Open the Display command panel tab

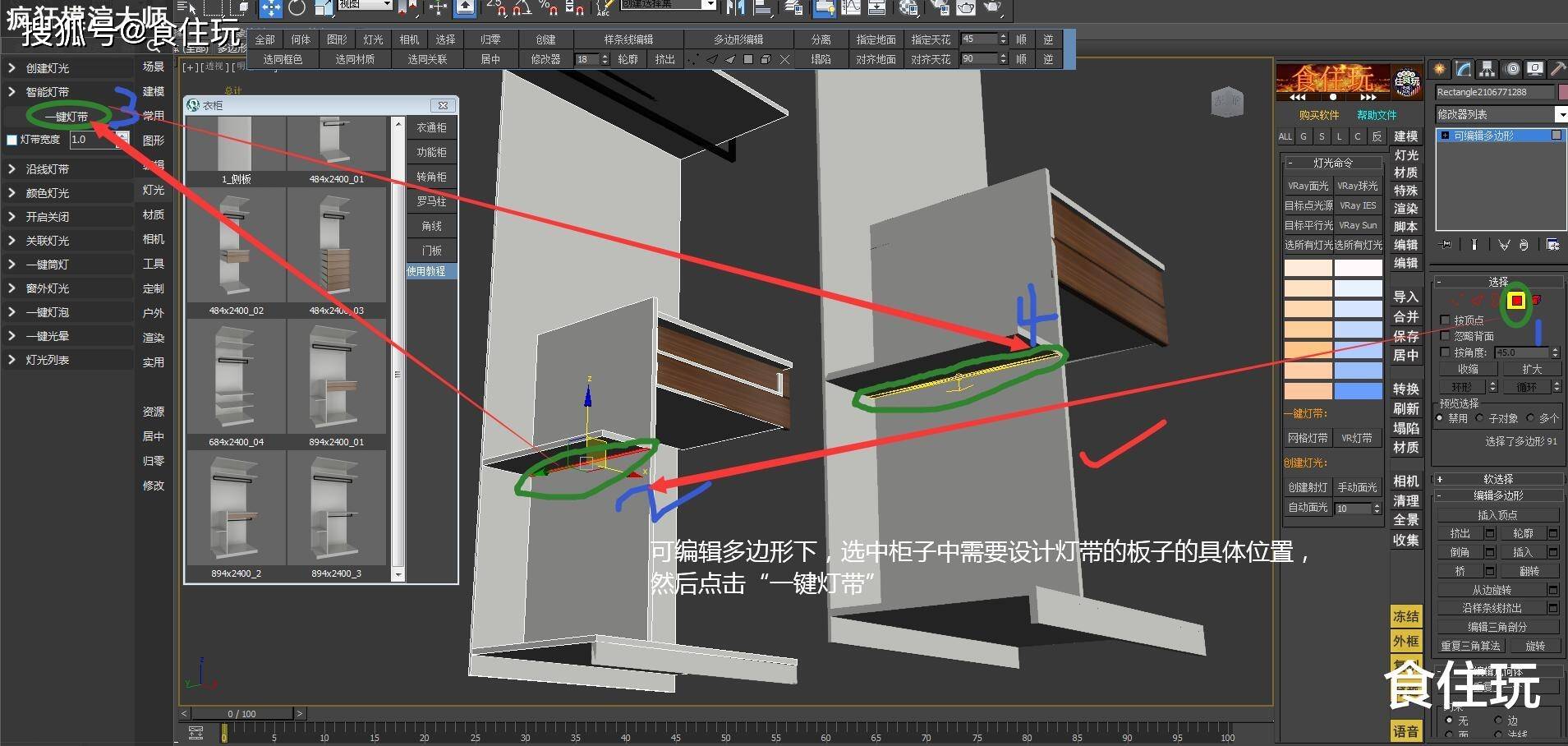coord(1534,70)
